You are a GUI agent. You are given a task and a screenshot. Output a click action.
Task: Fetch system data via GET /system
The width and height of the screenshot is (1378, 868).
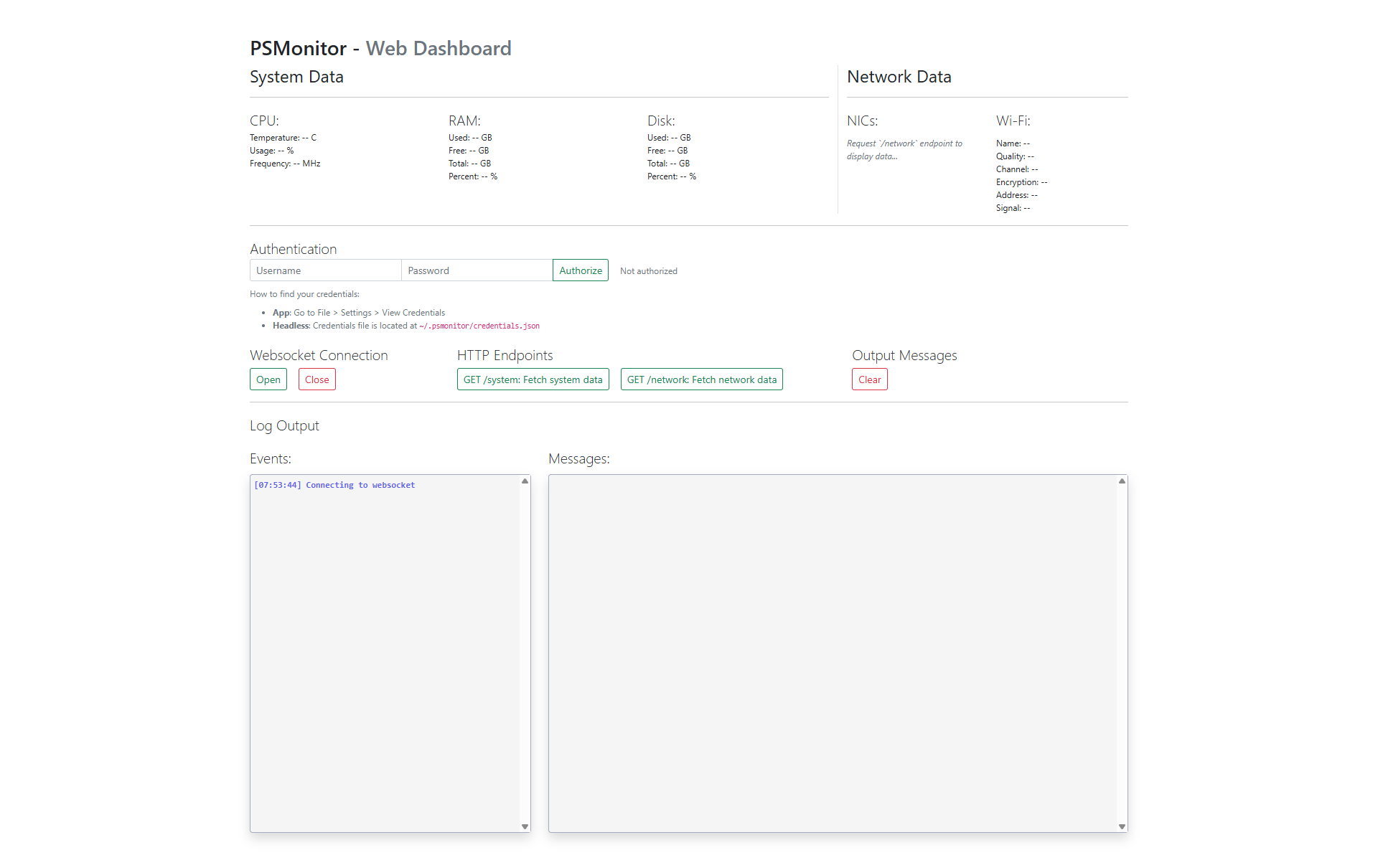tap(533, 379)
